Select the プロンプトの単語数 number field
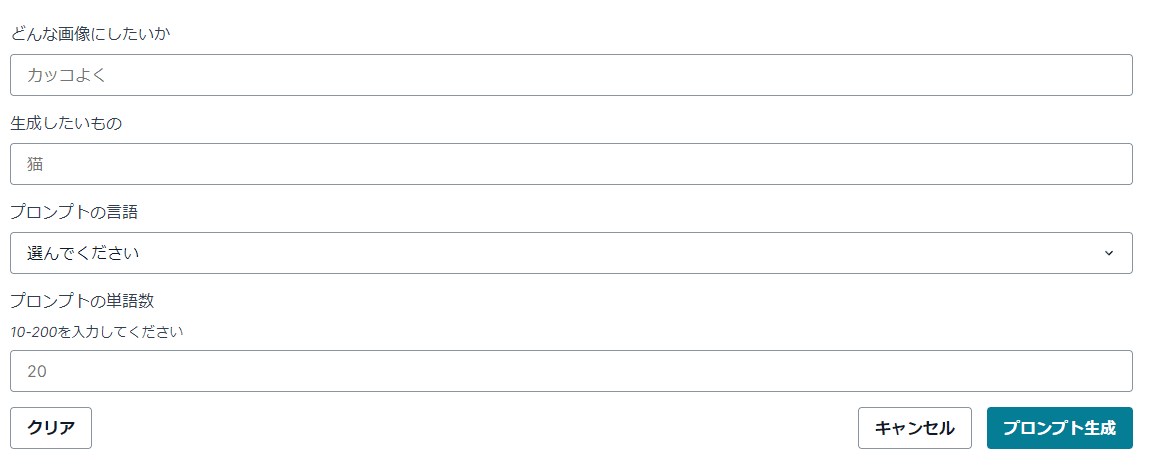The width and height of the screenshot is (1151, 466). coord(570,371)
